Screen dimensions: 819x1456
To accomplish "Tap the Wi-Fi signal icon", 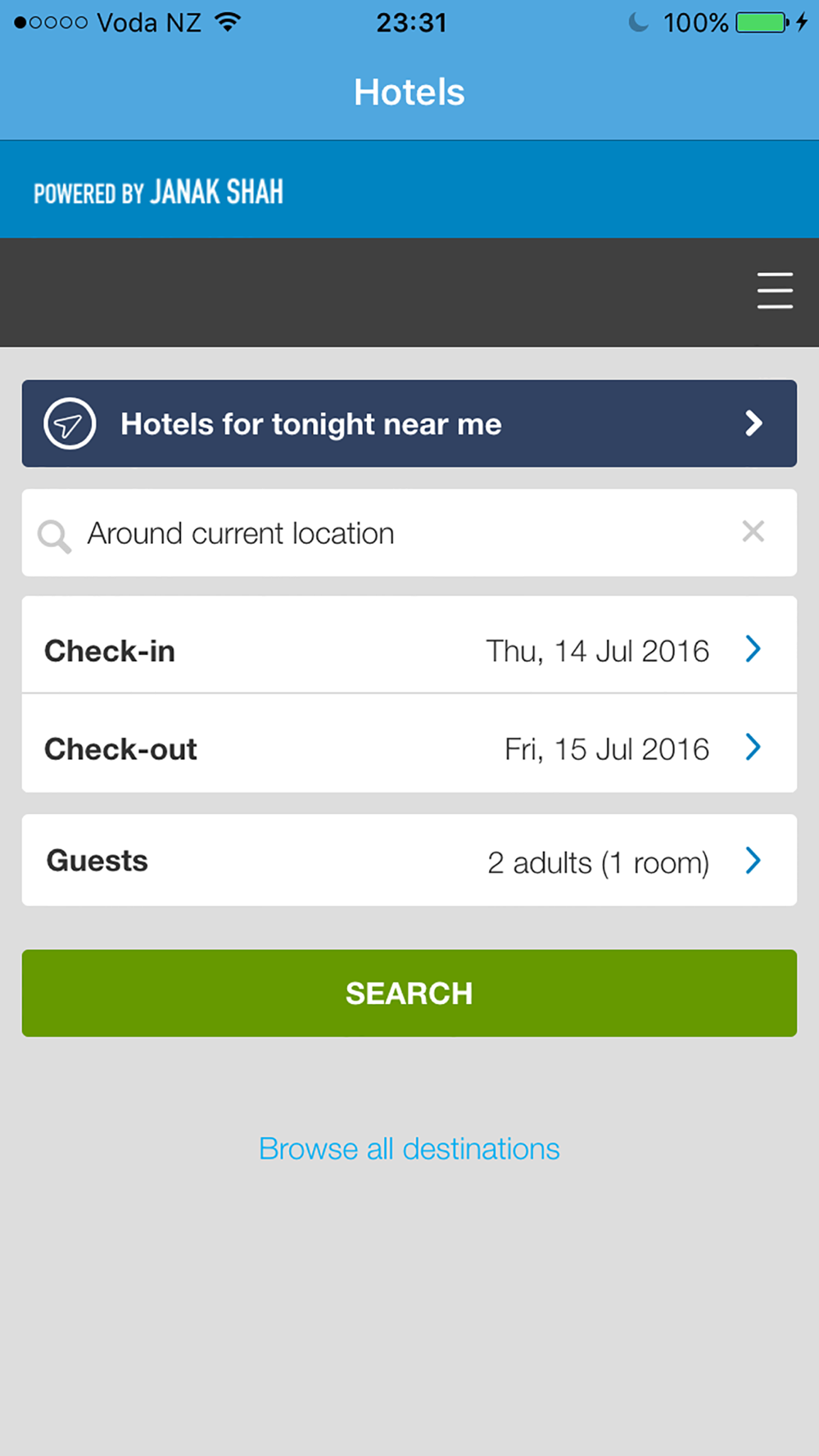I will click(x=228, y=22).
